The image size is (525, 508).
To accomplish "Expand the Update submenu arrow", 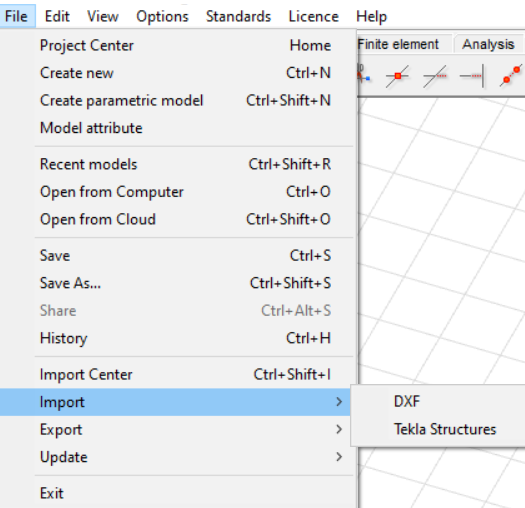I will [339, 457].
